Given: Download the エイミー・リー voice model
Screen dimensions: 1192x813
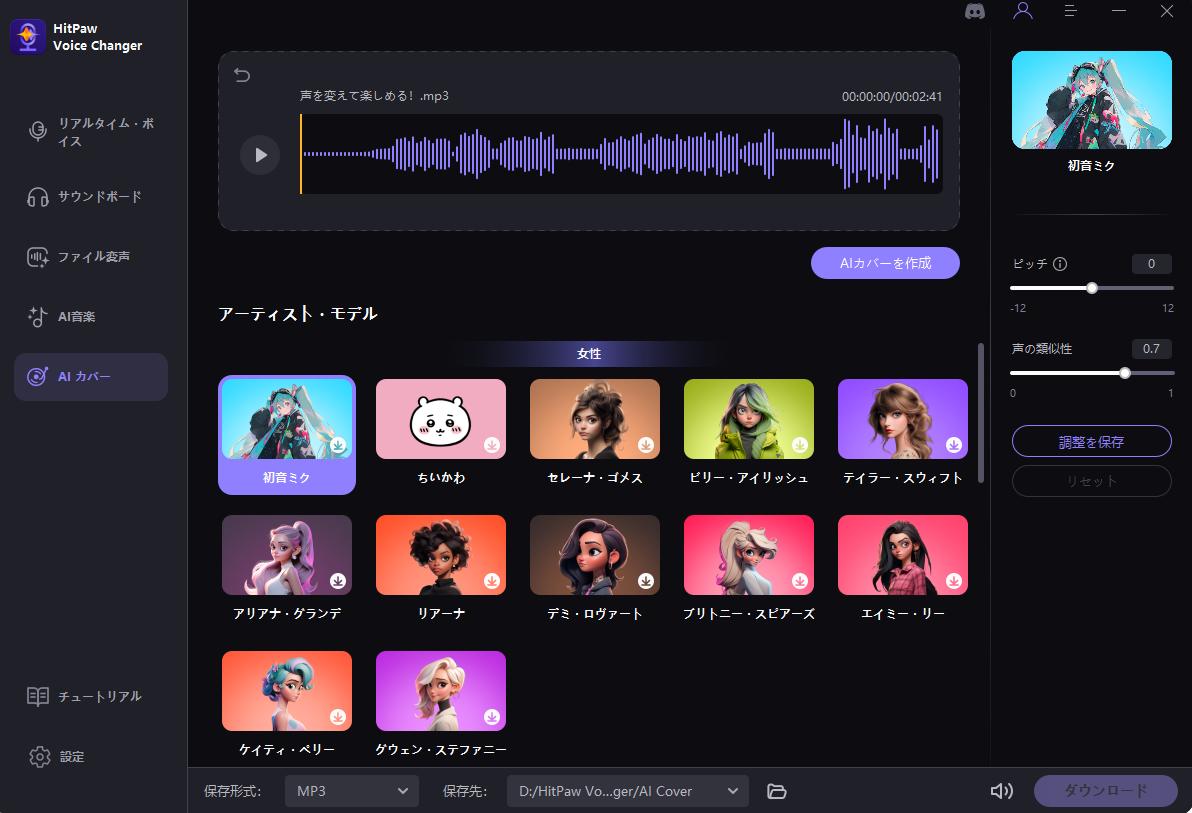Looking at the screenshot, I should pyautogui.click(x=954, y=581).
